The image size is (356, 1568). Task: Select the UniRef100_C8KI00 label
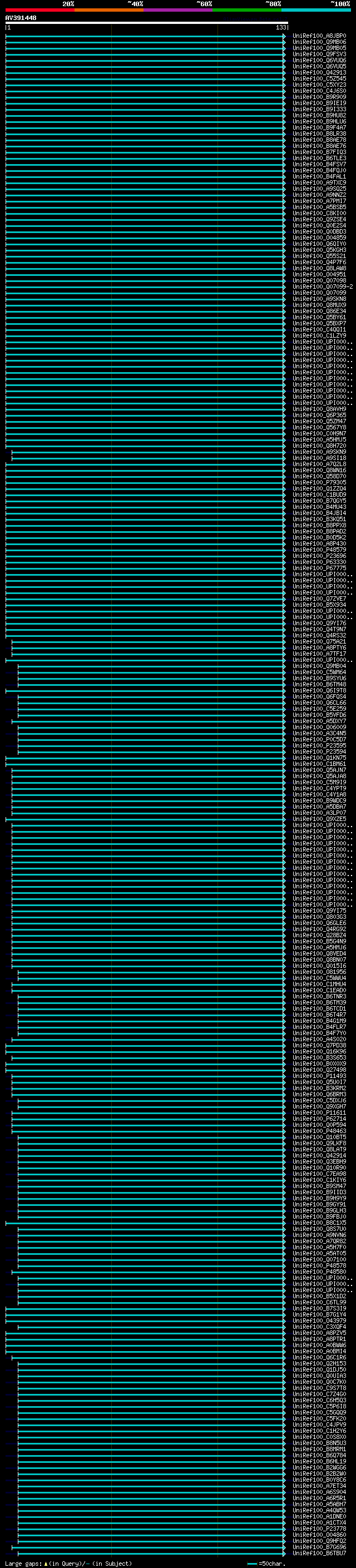(x=319, y=213)
